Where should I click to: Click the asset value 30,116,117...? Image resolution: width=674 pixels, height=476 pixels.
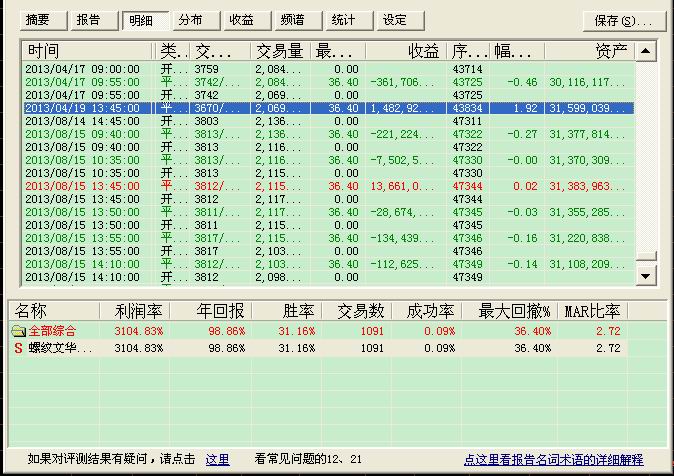point(587,82)
